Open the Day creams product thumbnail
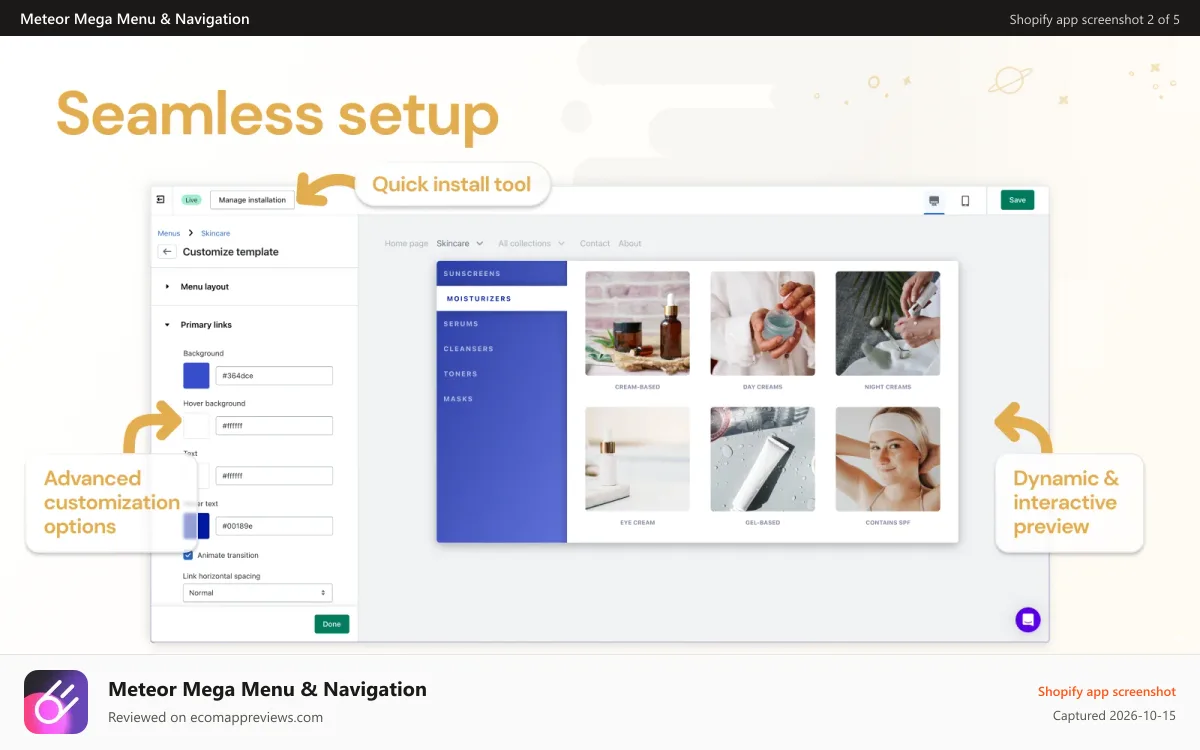The height and width of the screenshot is (750, 1200). coord(763,323)
